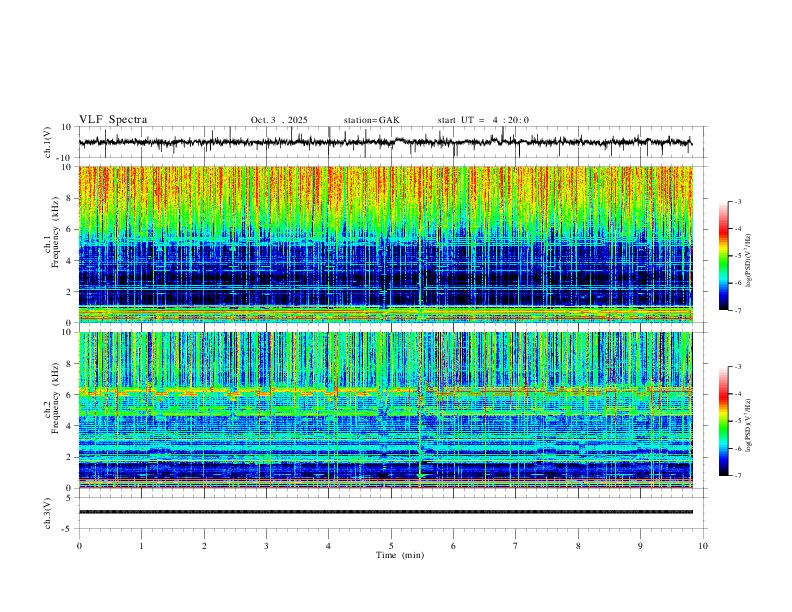Select the date text "Oct. 3 , 2025"
The width and height of the screenshot is (792, 612).
279,120
